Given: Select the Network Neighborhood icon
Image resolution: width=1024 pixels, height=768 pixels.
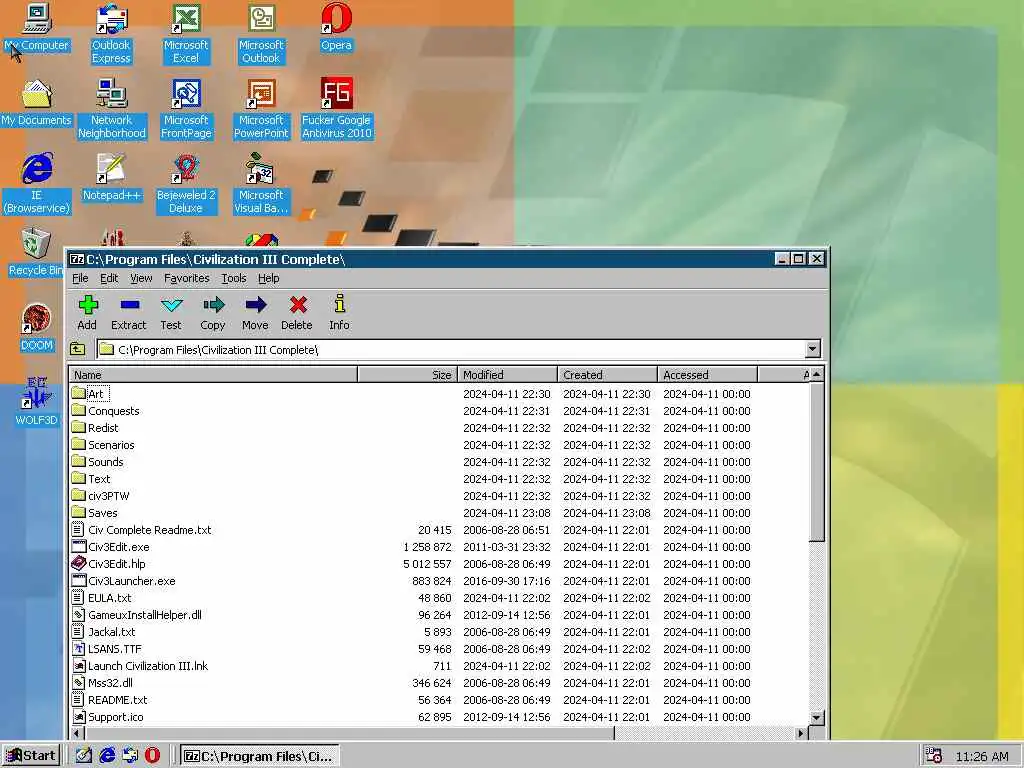Looking at the screenshot, I should (x=112, y=109).
